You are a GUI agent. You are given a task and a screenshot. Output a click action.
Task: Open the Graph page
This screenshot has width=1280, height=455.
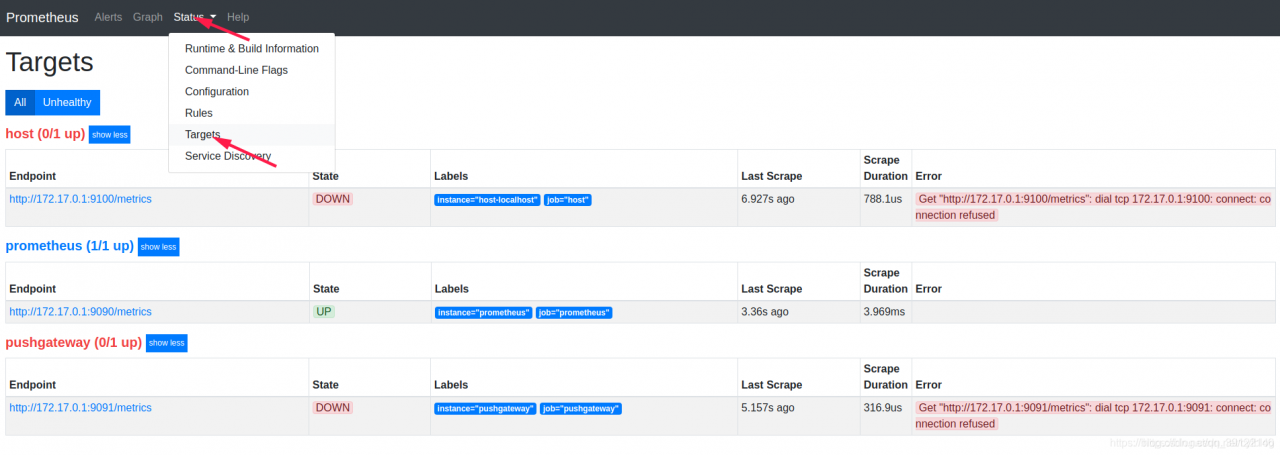147,17
